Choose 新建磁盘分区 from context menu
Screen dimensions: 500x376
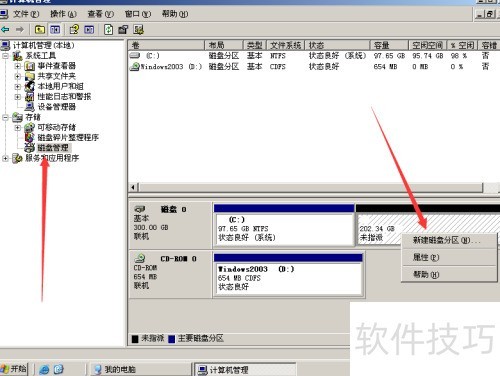[449, 240]
